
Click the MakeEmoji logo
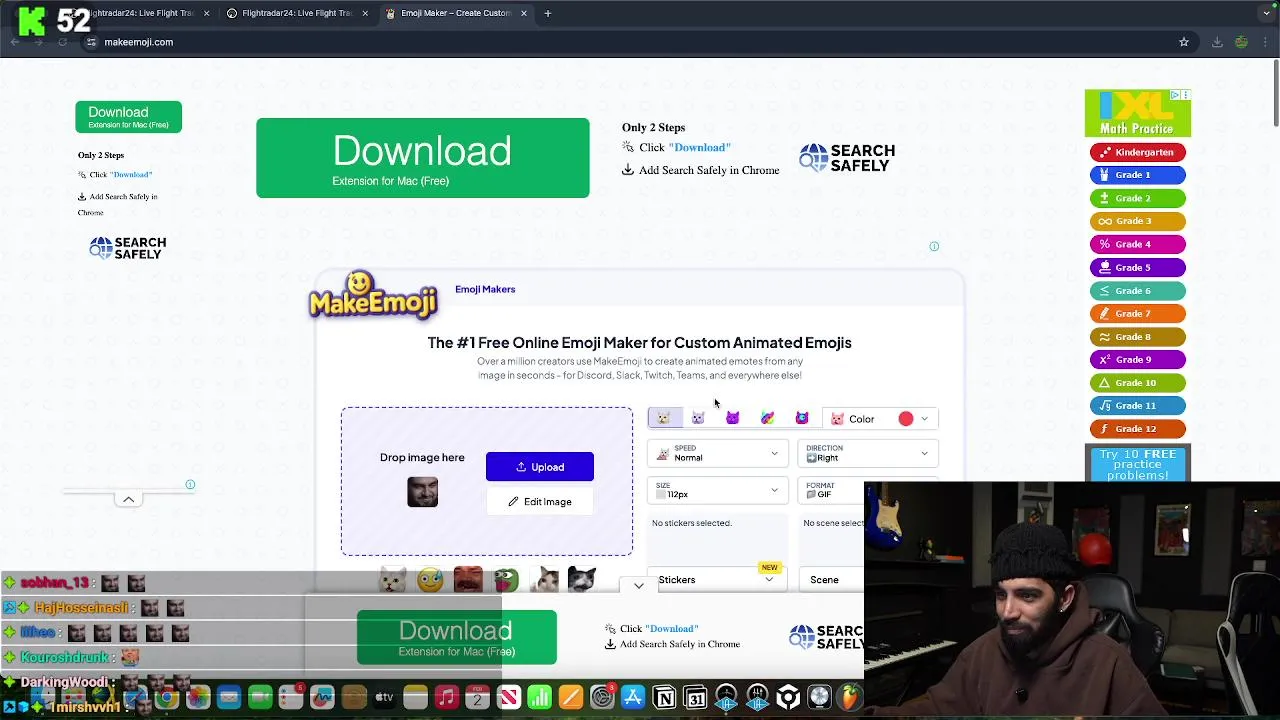(373, 295)
